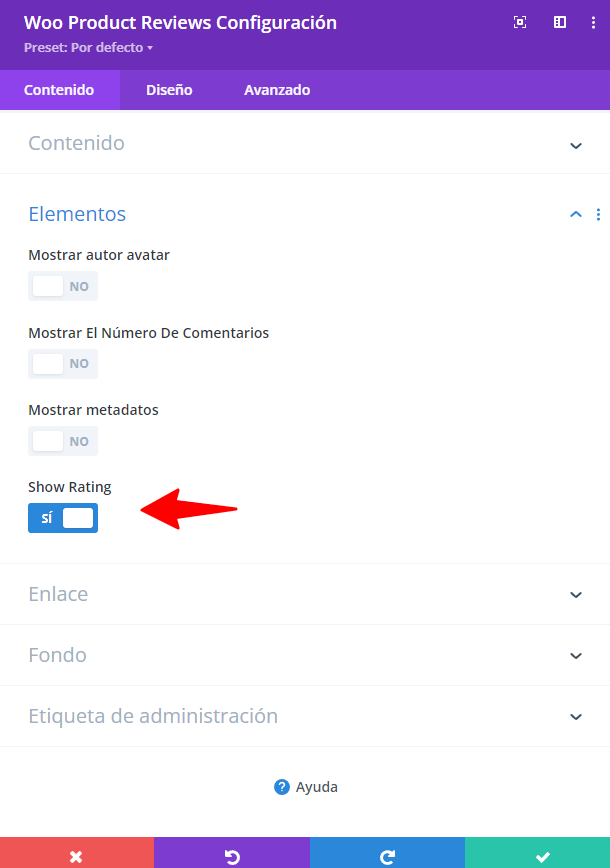Collapse the Elementos section chevron
Screen dimensions: 610x868
pyautogui.click(x=576, y=214)
